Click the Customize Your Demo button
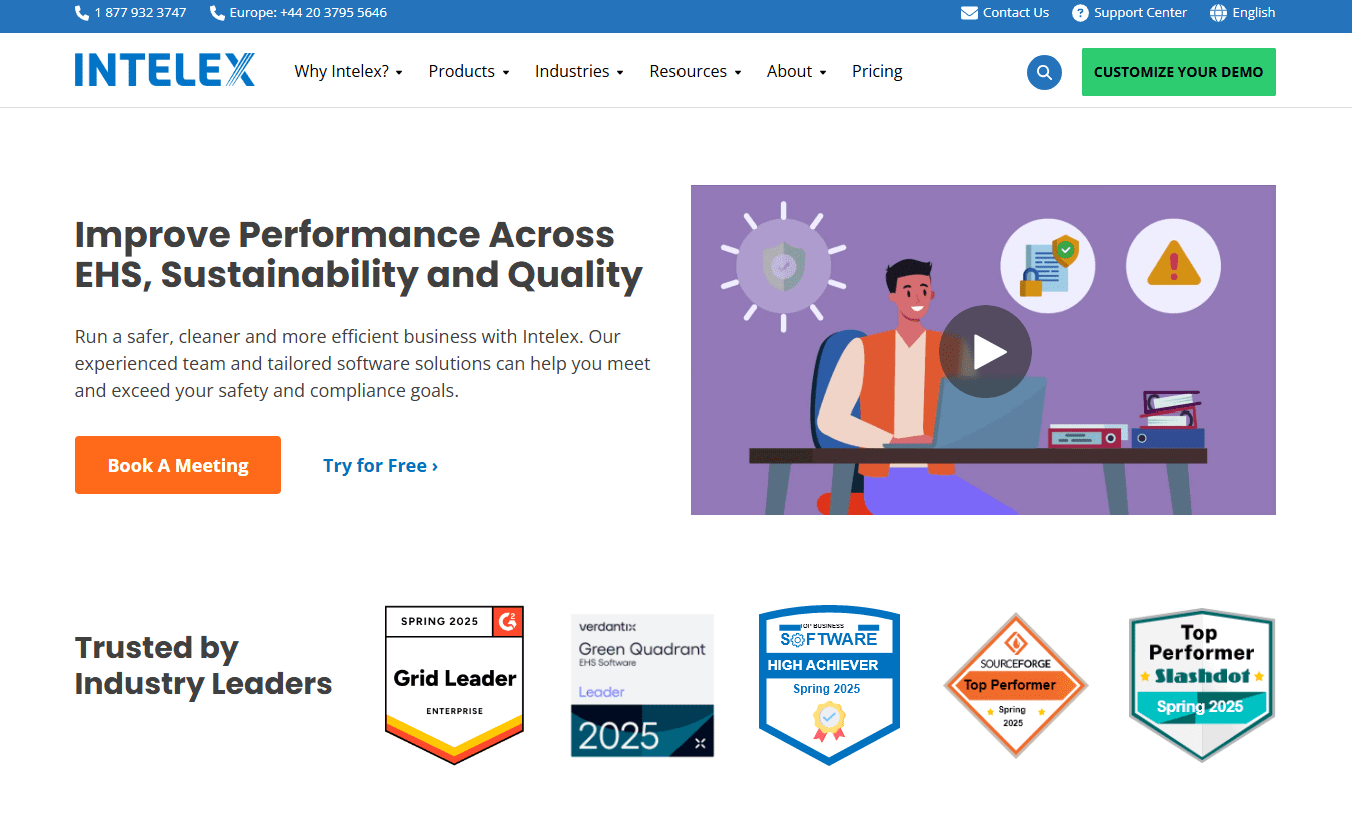This screenshot has height=822, width=1352. point(1178,72)
